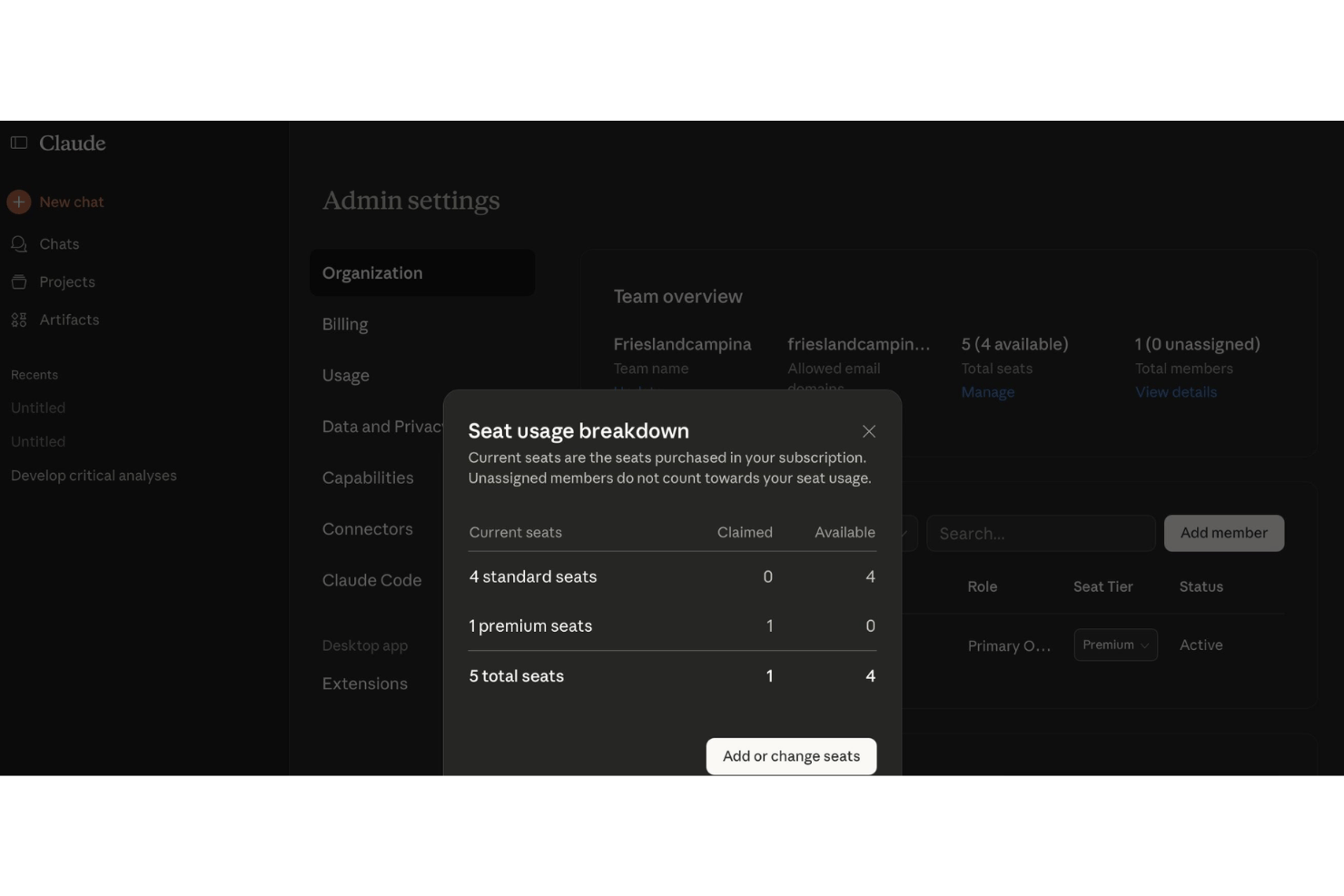Click the Seat usage breakdown title
This screenshot has height=896, width=1344.
pos(578,430)
